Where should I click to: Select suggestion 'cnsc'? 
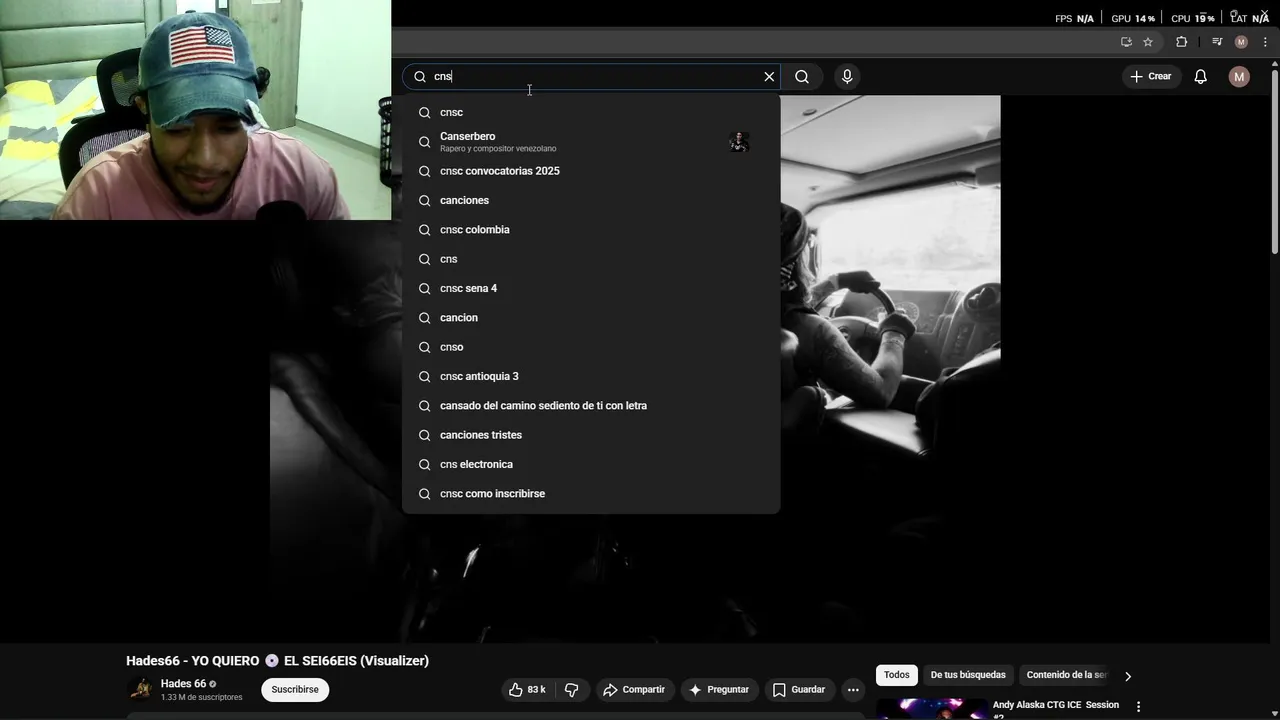click(591, 112)
